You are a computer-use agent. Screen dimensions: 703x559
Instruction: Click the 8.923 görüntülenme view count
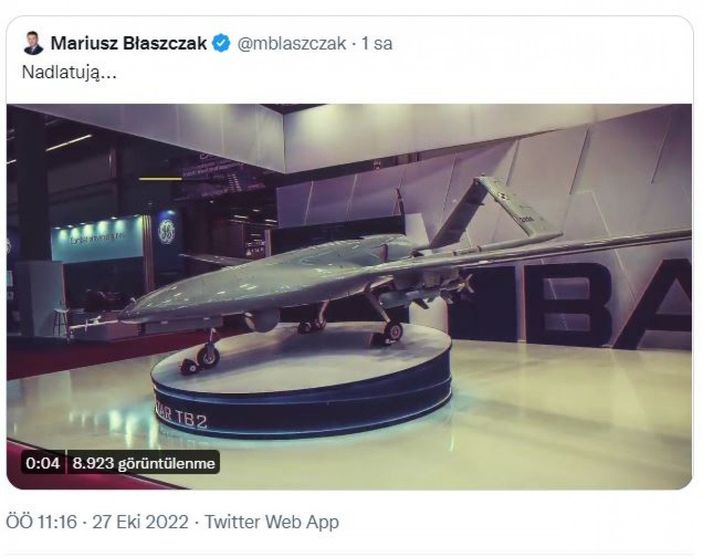click(145, 463)
